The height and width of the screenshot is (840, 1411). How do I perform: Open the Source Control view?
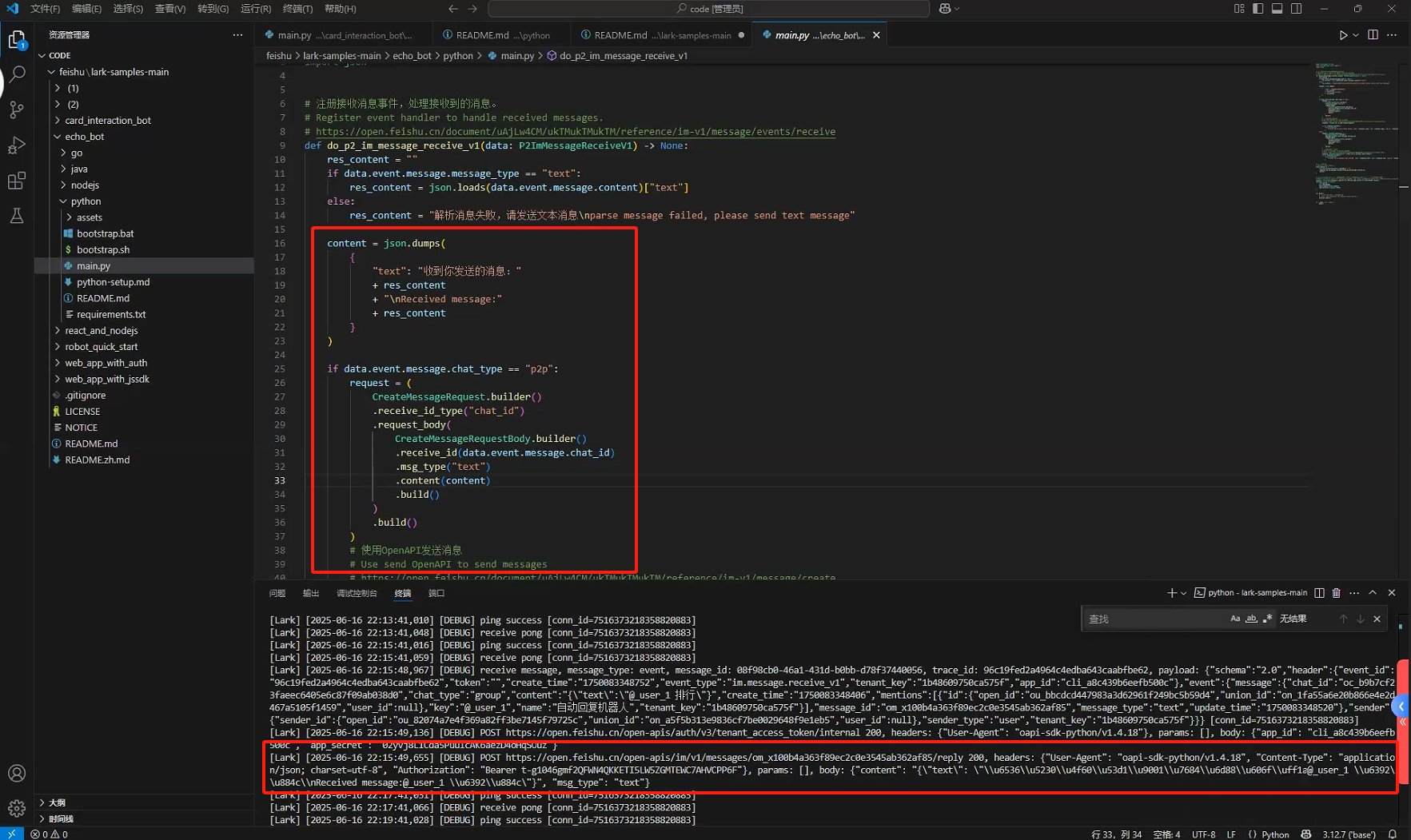pyautogui.click(x=17, y=109)
